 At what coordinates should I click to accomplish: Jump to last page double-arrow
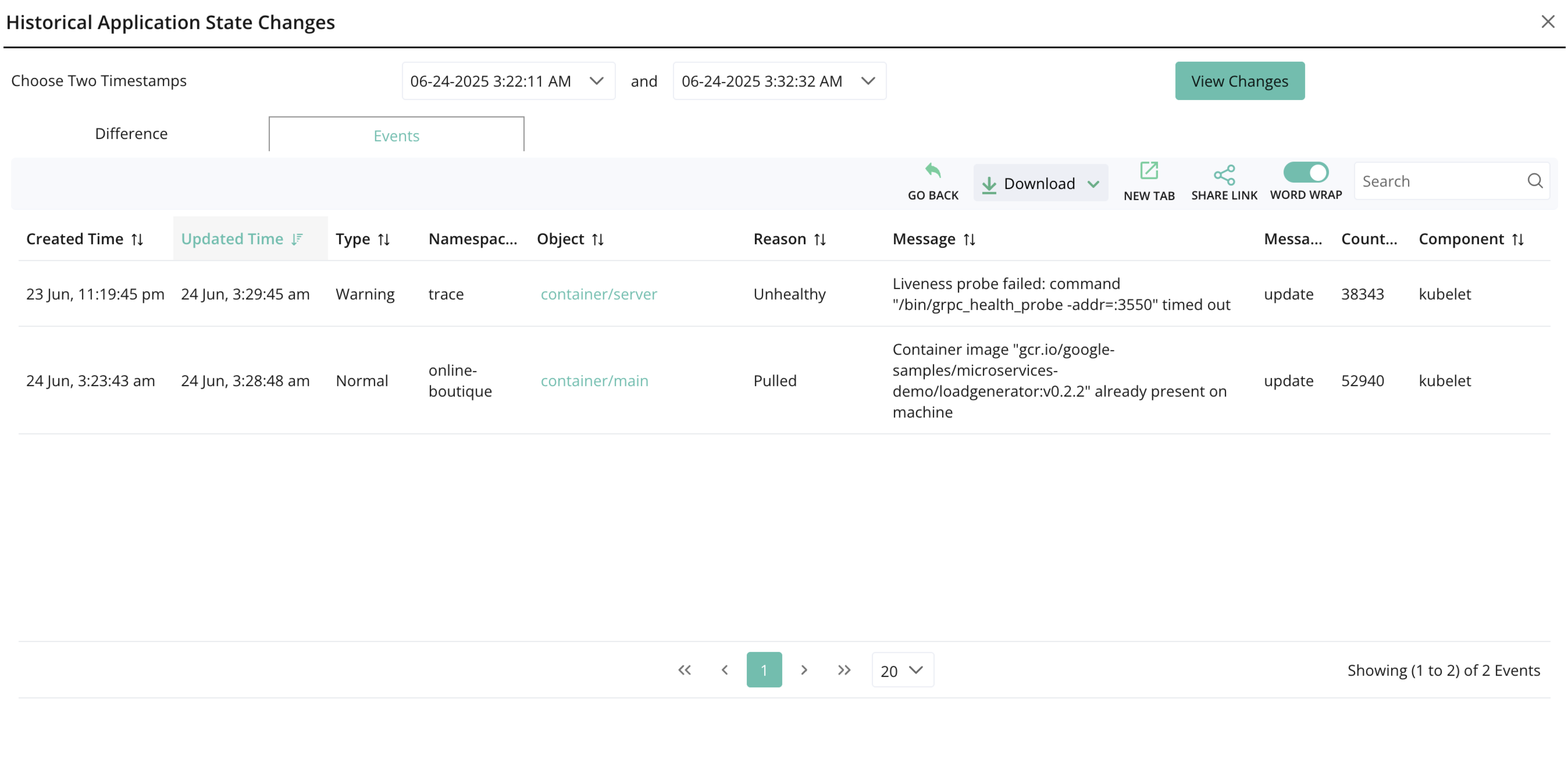pos(844,670)
